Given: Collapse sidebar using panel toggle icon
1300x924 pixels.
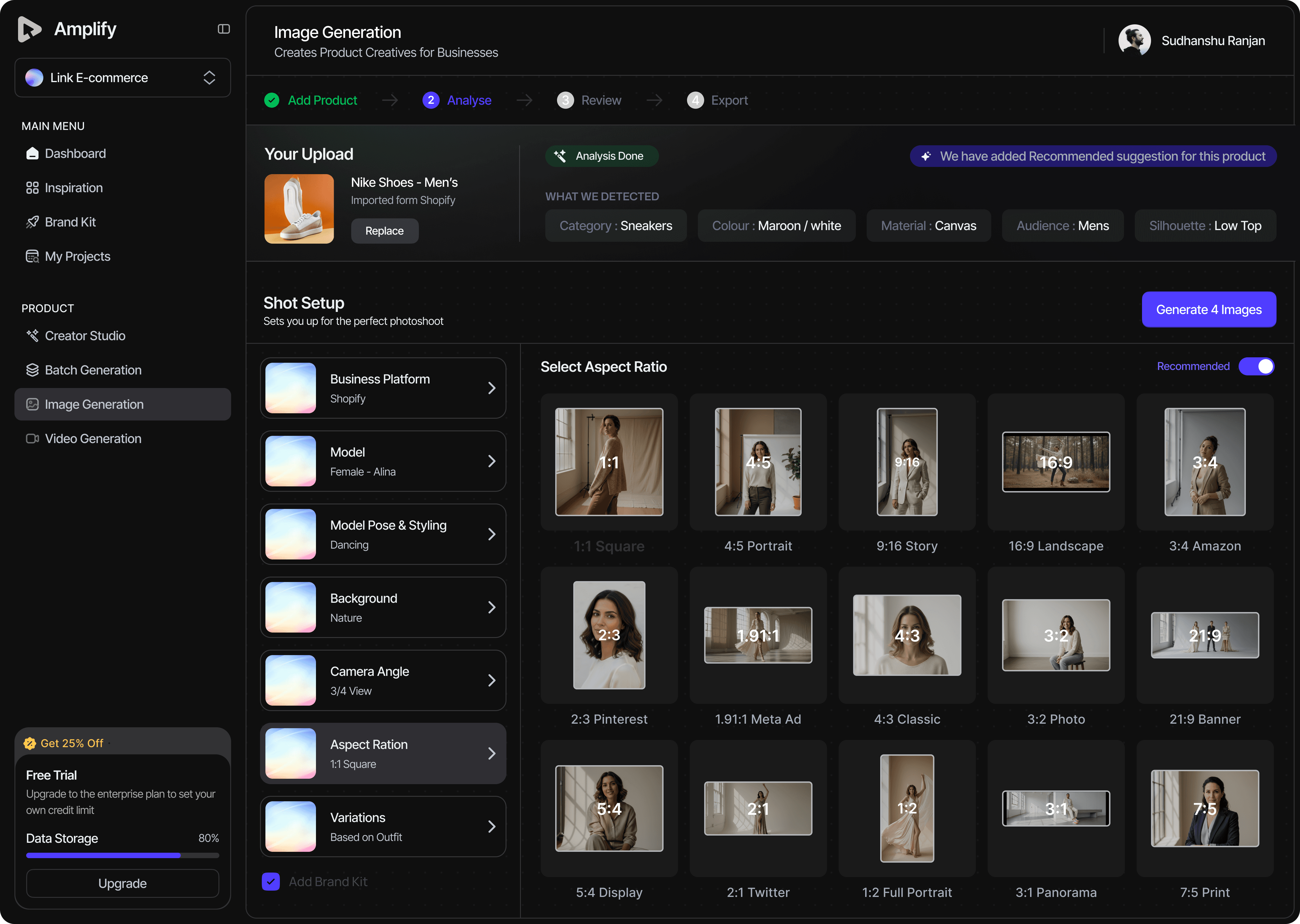Looking at the screenshot, I should 224,29.
